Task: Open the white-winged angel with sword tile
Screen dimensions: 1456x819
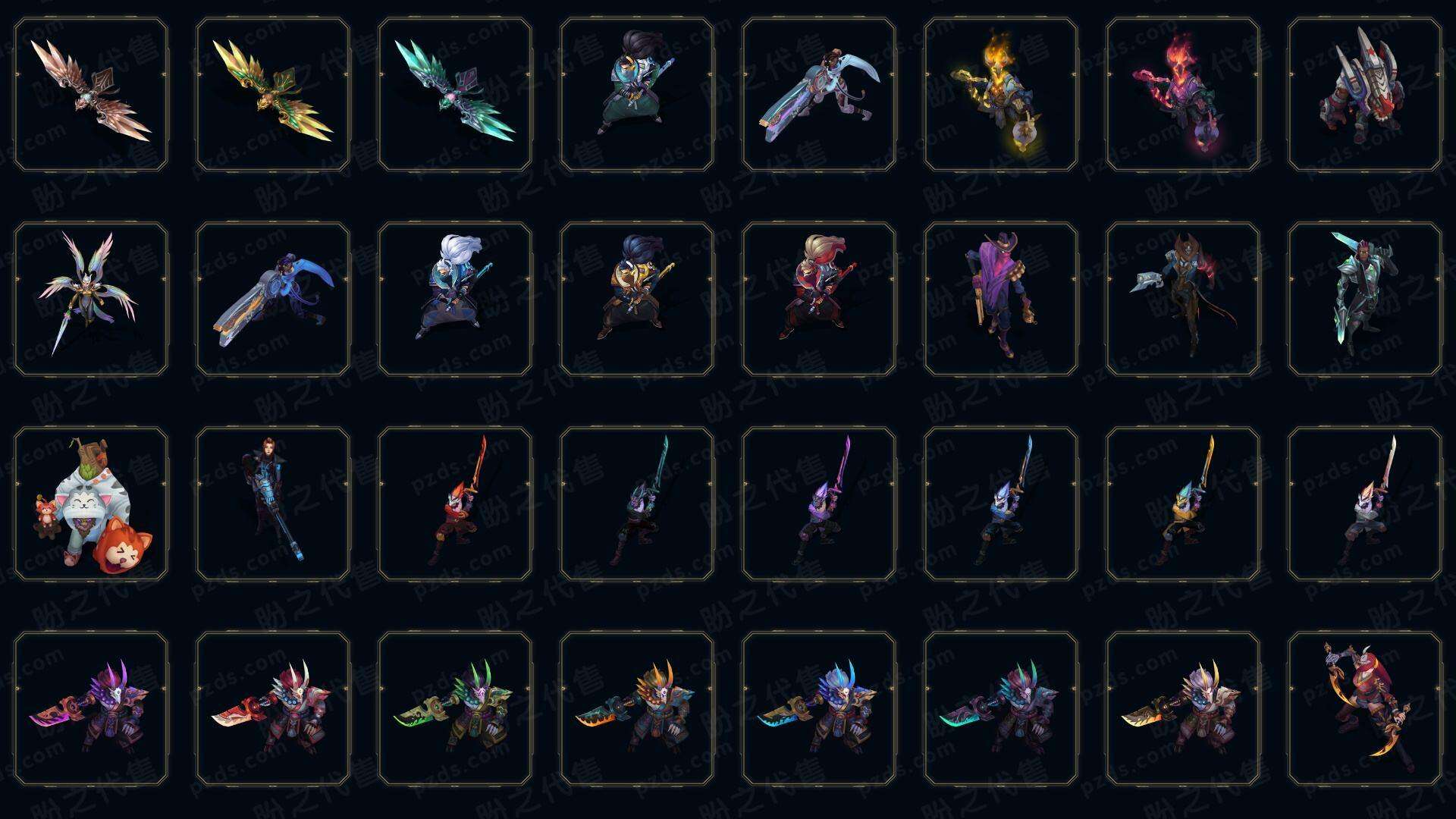Action: [91, 299]
